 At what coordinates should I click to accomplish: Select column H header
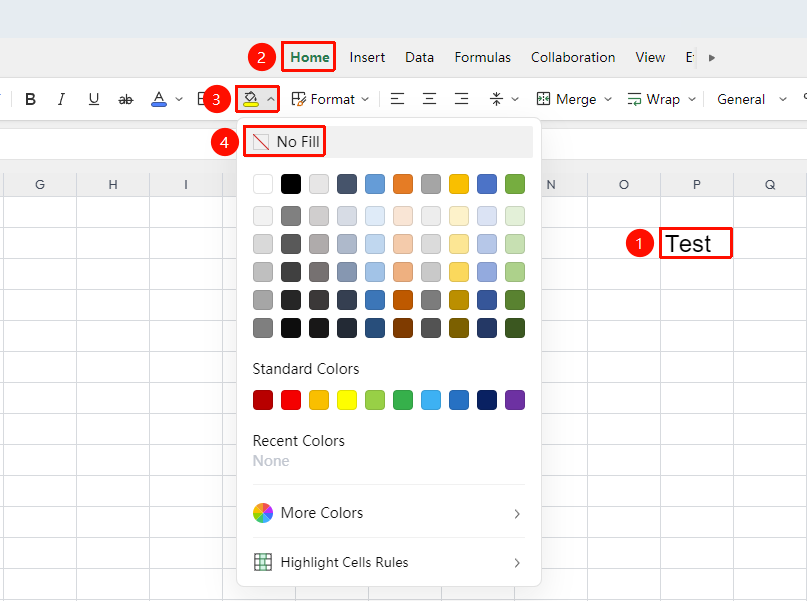(x=113, y=184)
